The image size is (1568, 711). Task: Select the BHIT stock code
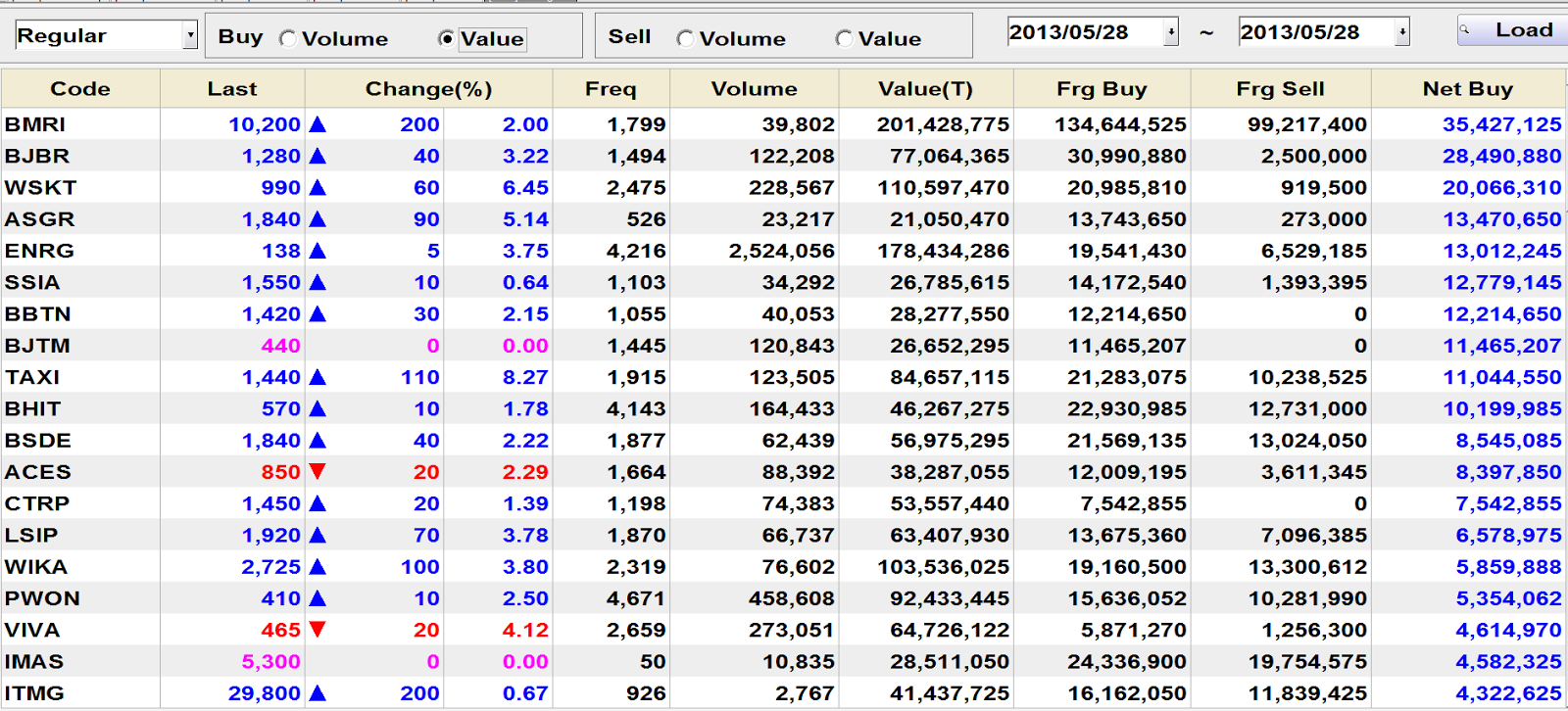(33, 408)
